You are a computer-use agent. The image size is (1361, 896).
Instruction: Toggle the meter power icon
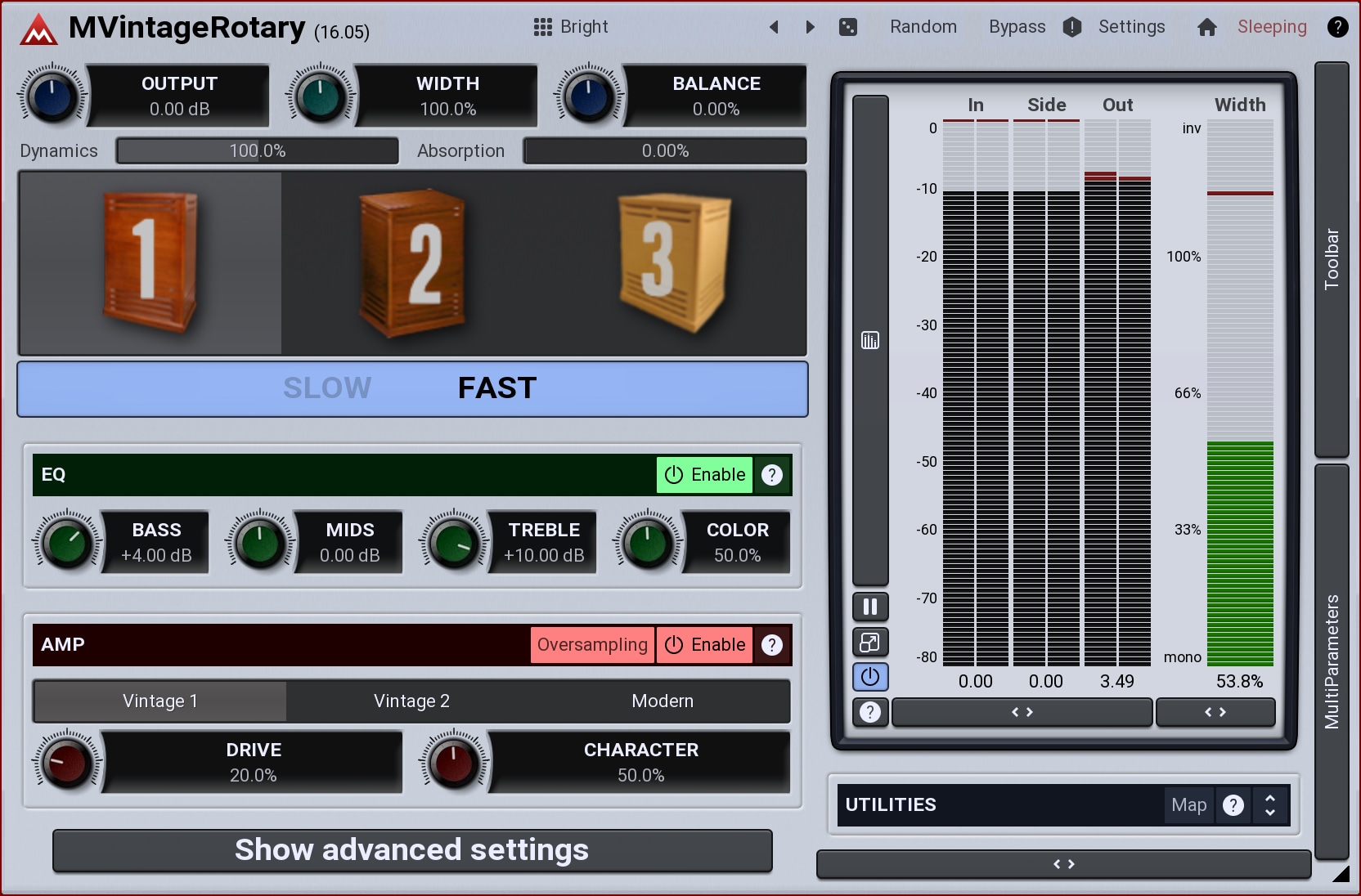point(870,677)
